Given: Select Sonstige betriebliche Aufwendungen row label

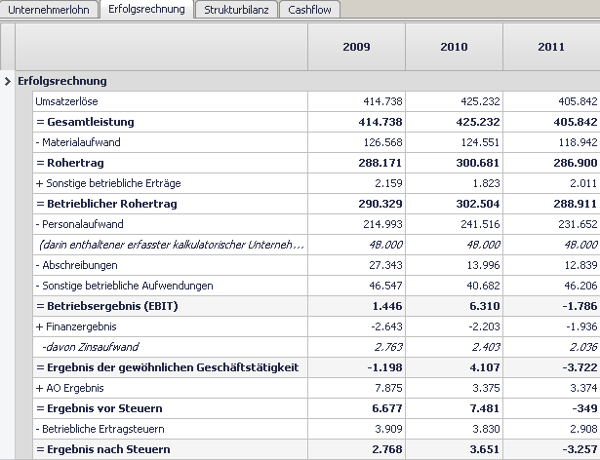Looking at the screenshot, I should point(124,286).
